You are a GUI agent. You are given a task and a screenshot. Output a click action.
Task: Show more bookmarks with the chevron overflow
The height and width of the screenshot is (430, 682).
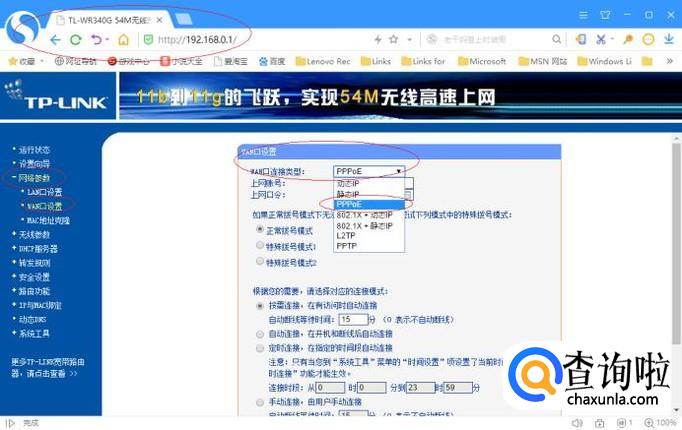[x=669, y=61]
